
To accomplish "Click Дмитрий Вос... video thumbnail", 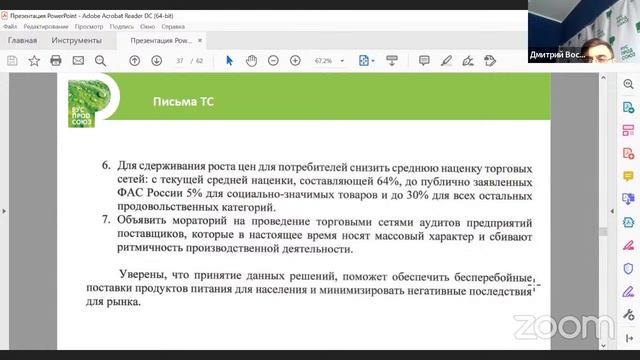I will coord(584,31).
